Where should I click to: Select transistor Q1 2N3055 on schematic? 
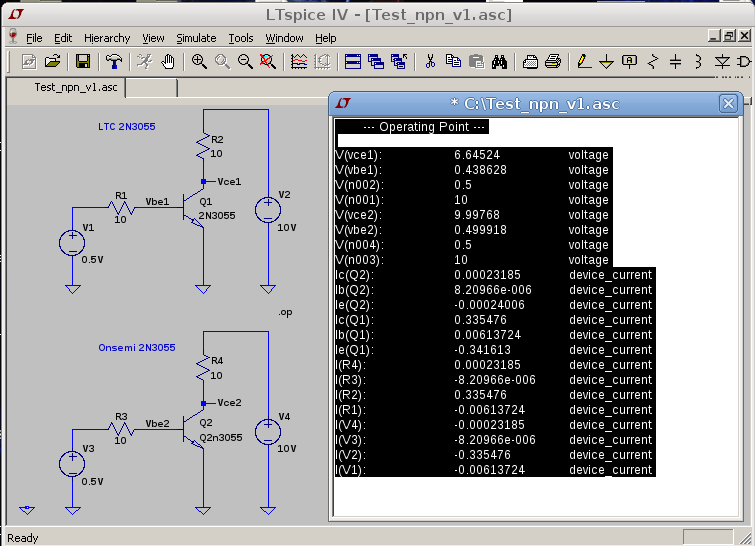point(195,208)
